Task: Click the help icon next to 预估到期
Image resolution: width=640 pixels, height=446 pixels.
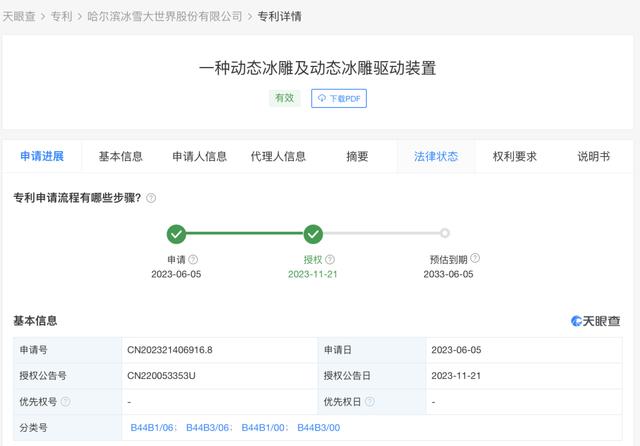Action: pyautogui.click(x=473, y=259)
